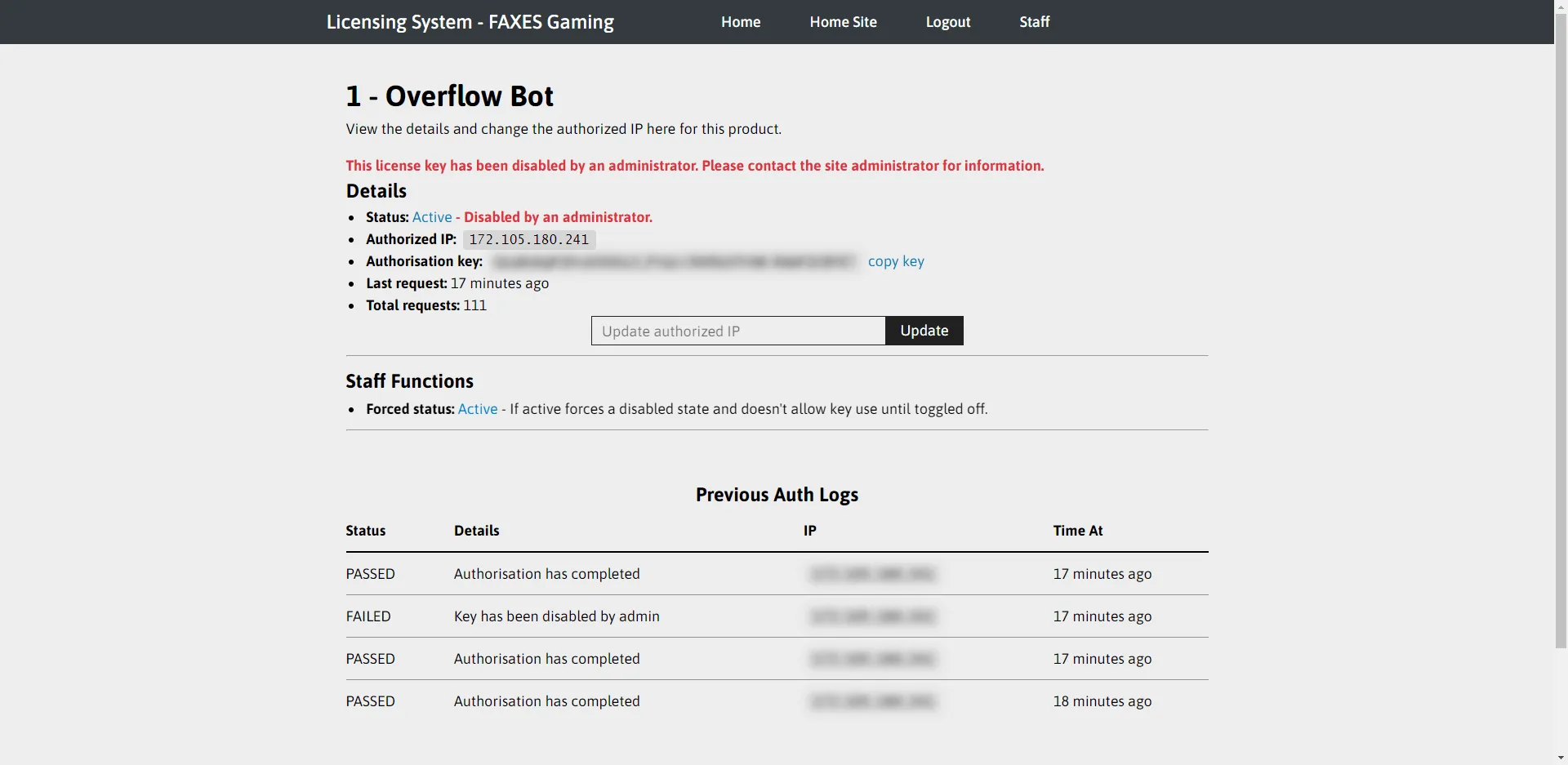Click the copy key link
Viewport: 1568px width, 765px height.
pos(895,261)
